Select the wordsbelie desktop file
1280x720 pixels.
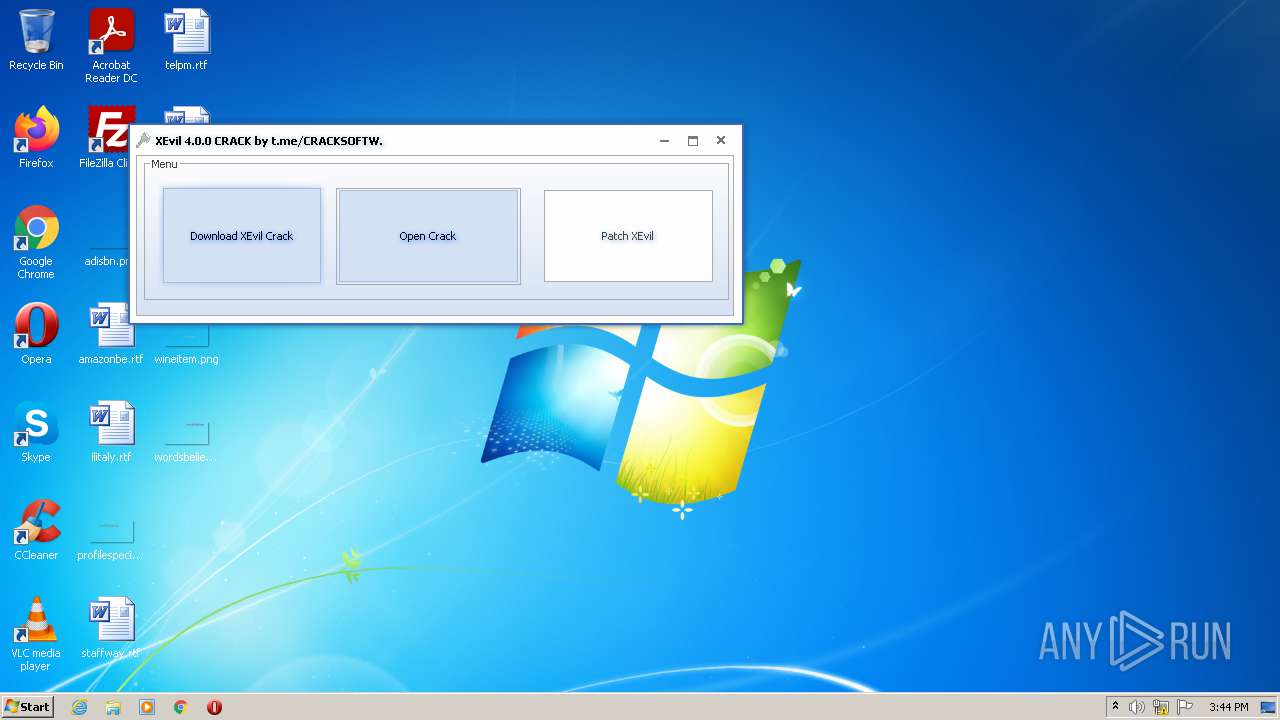[x=186, y=438]
